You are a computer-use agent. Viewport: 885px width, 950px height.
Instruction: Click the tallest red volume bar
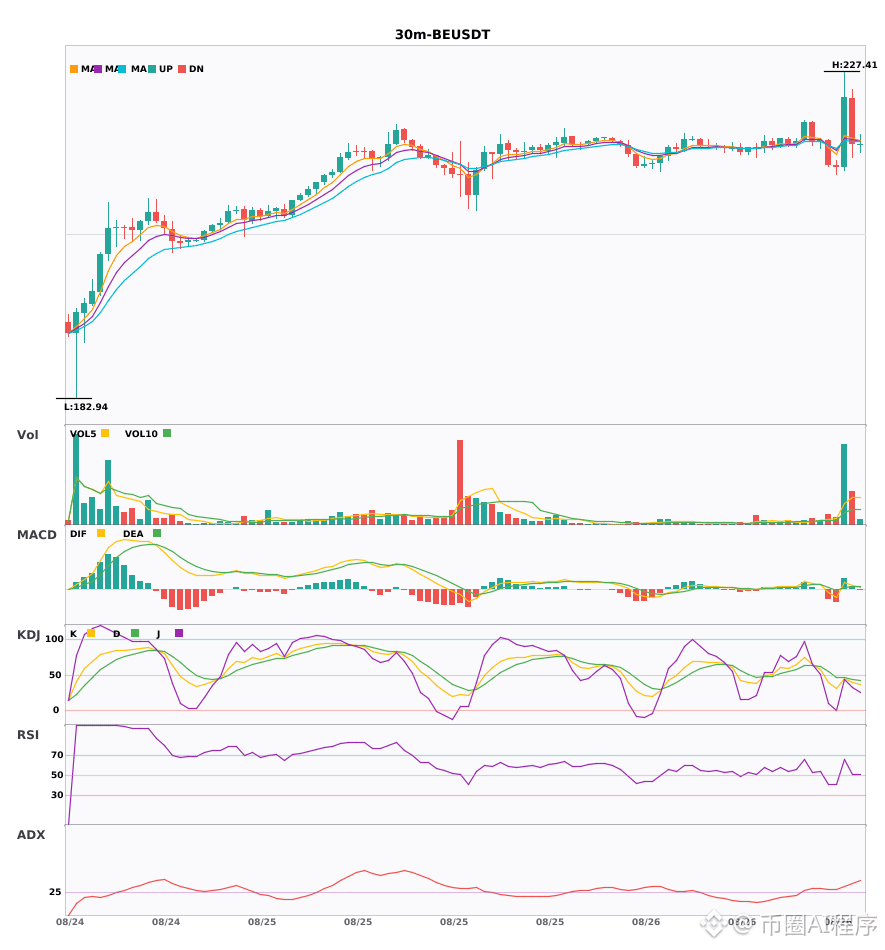click(460, 482)
